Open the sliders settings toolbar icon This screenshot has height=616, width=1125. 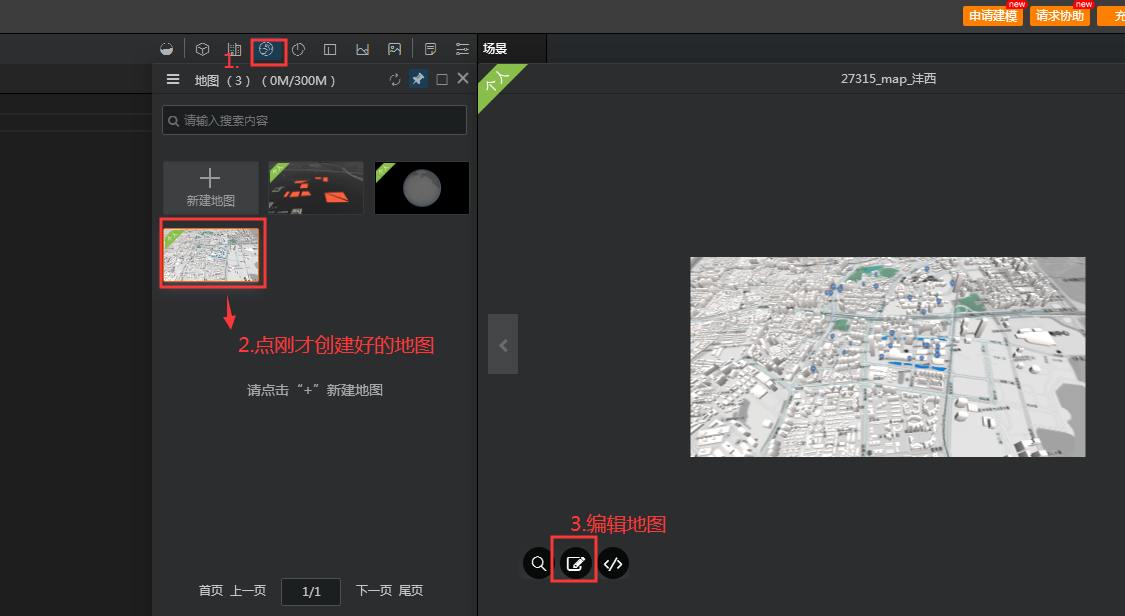[x=462, y=48]
